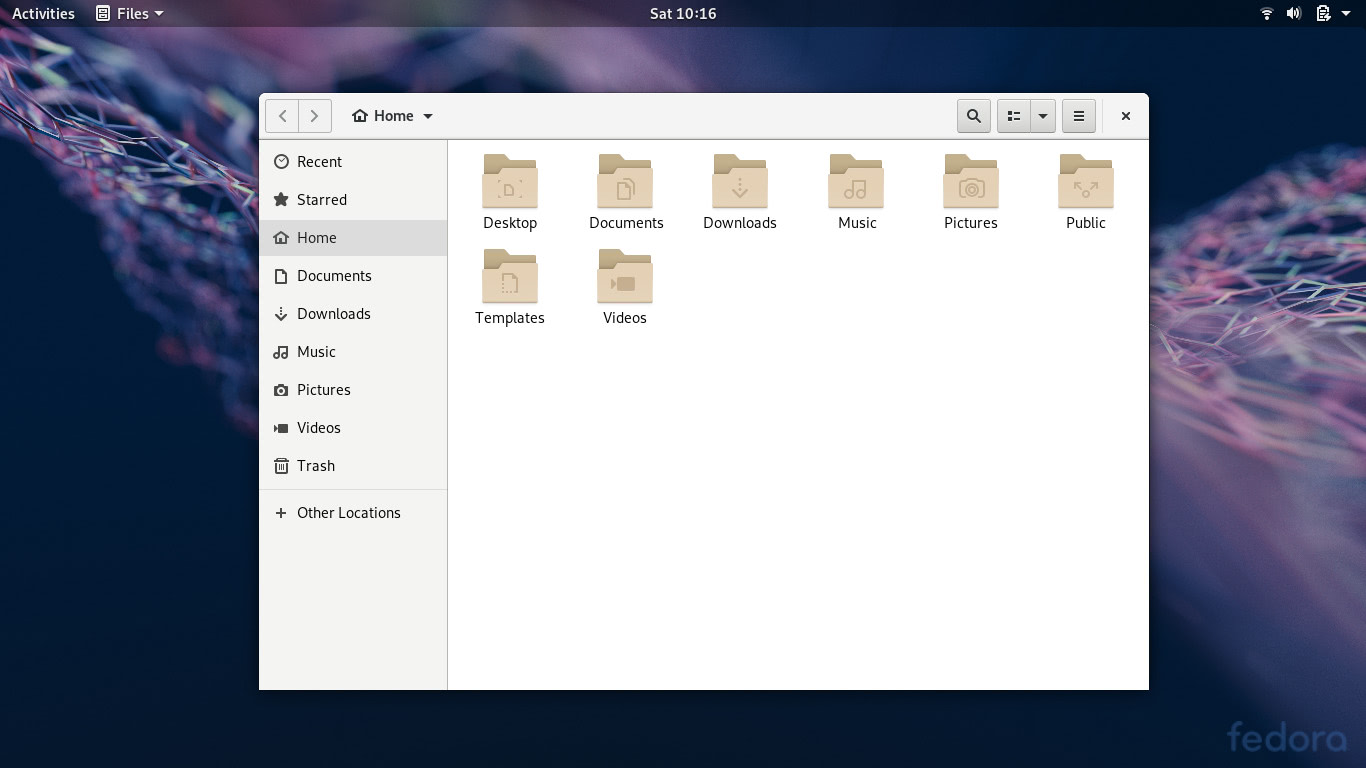Switch to list view layout
The image size is (1366, 768).
(1013, 115)
